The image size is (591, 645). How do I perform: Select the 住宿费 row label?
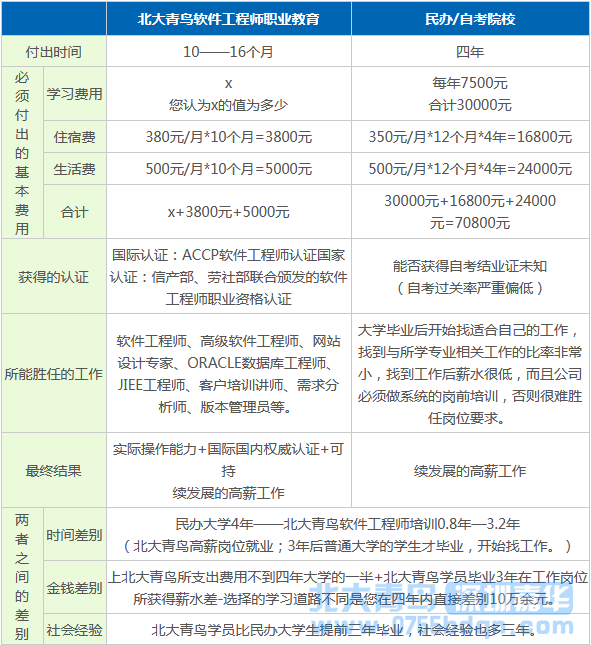point(74,137)
